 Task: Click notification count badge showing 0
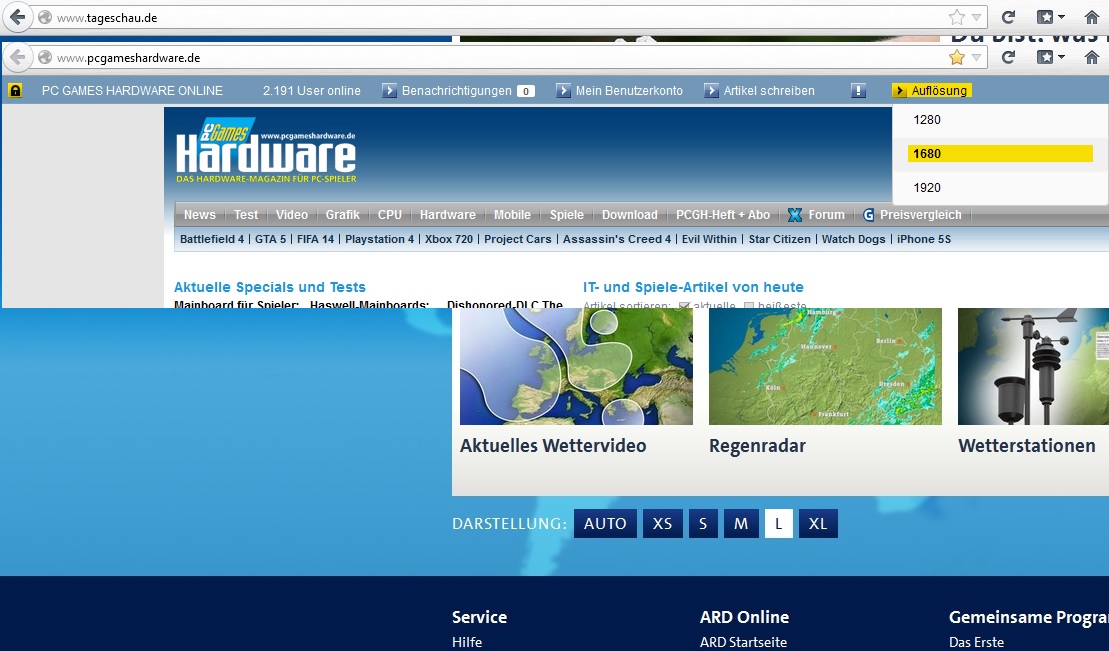[x=526, y=91]
